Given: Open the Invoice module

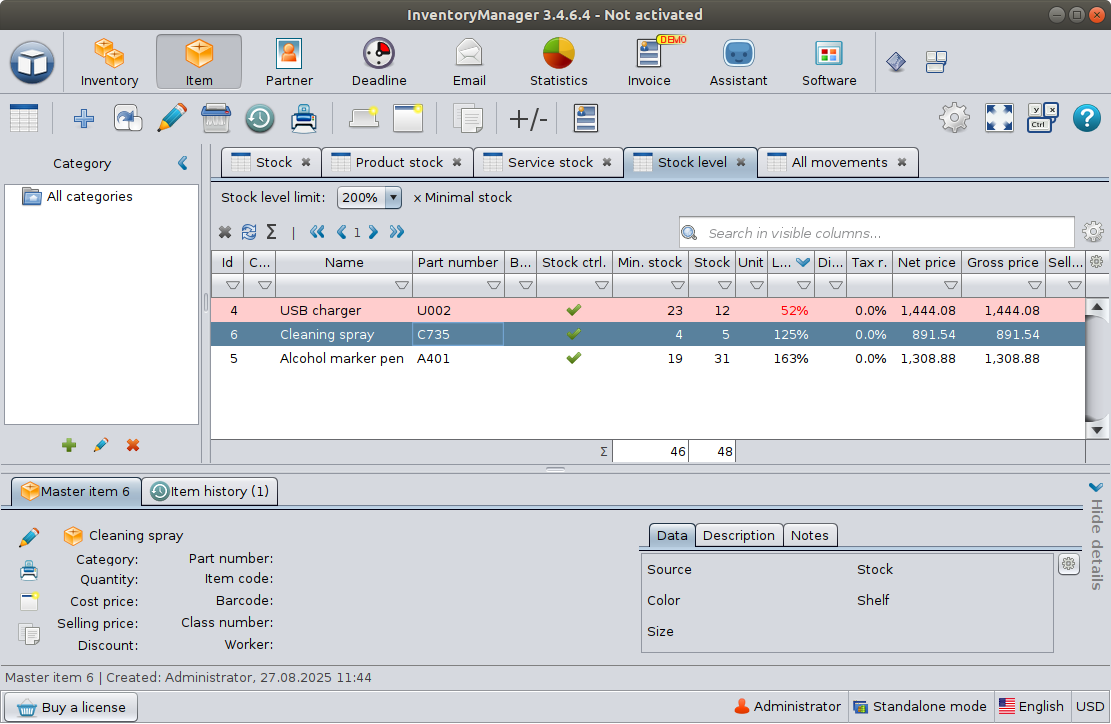Looking at the screenshot, I should pos(649,62).
